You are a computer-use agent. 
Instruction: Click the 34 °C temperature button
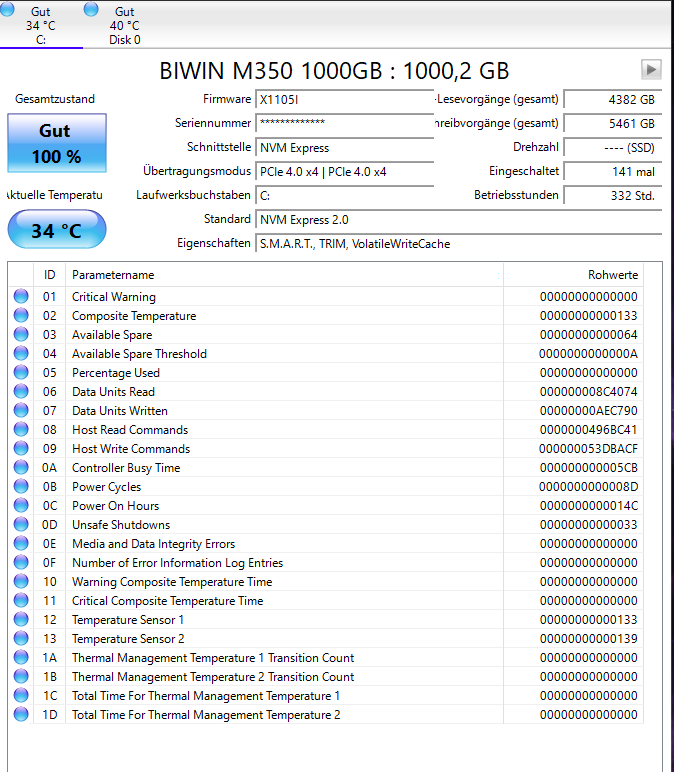57,230
